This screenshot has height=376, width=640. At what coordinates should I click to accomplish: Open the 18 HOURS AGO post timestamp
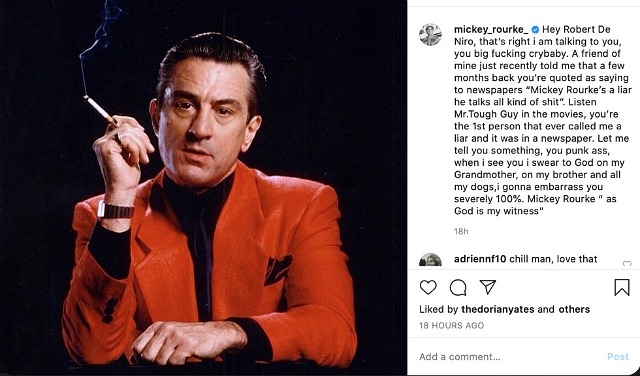coord(451,326)
